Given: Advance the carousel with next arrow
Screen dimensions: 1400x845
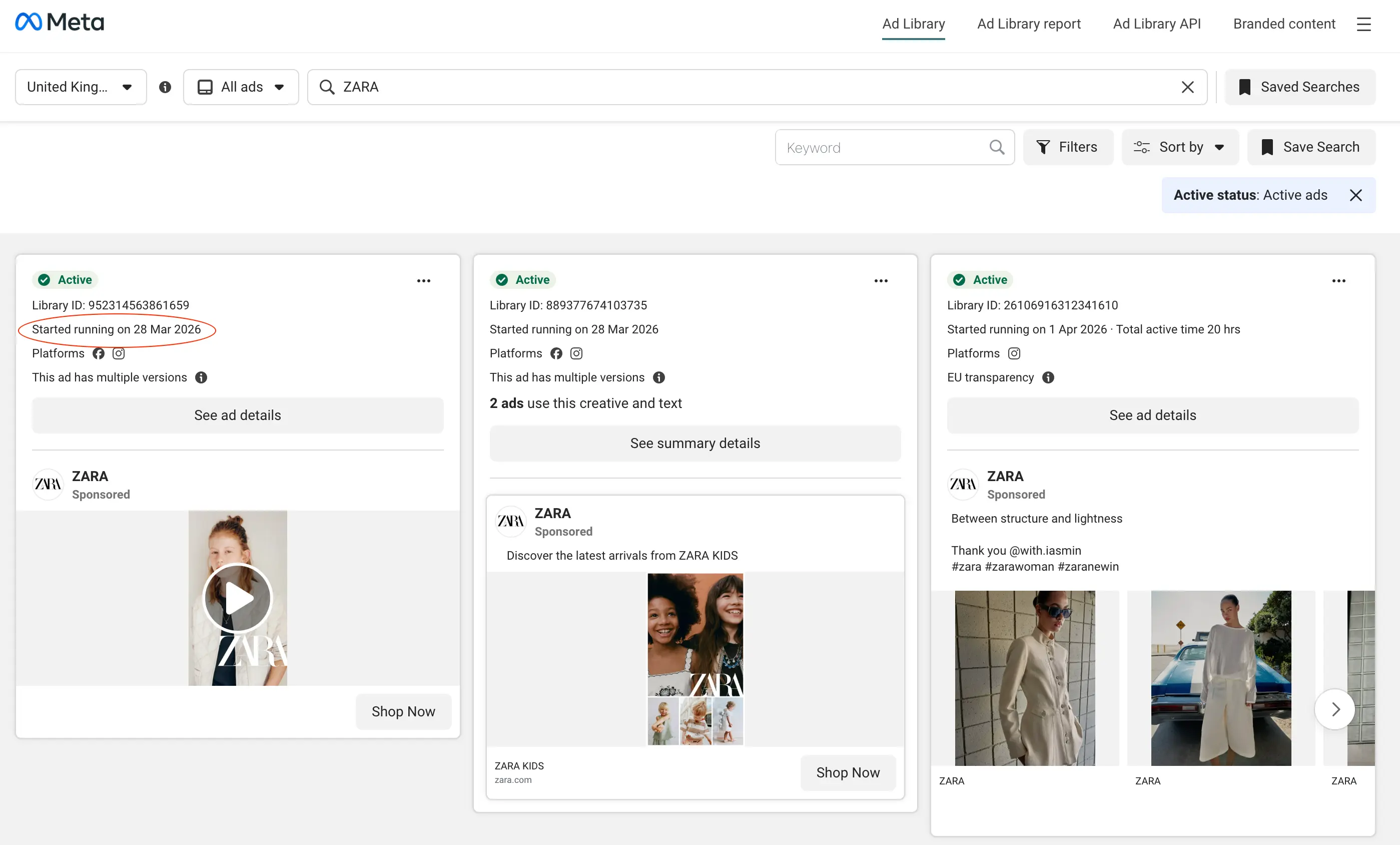Looking at the screenshot, I should click(1334, 709).
